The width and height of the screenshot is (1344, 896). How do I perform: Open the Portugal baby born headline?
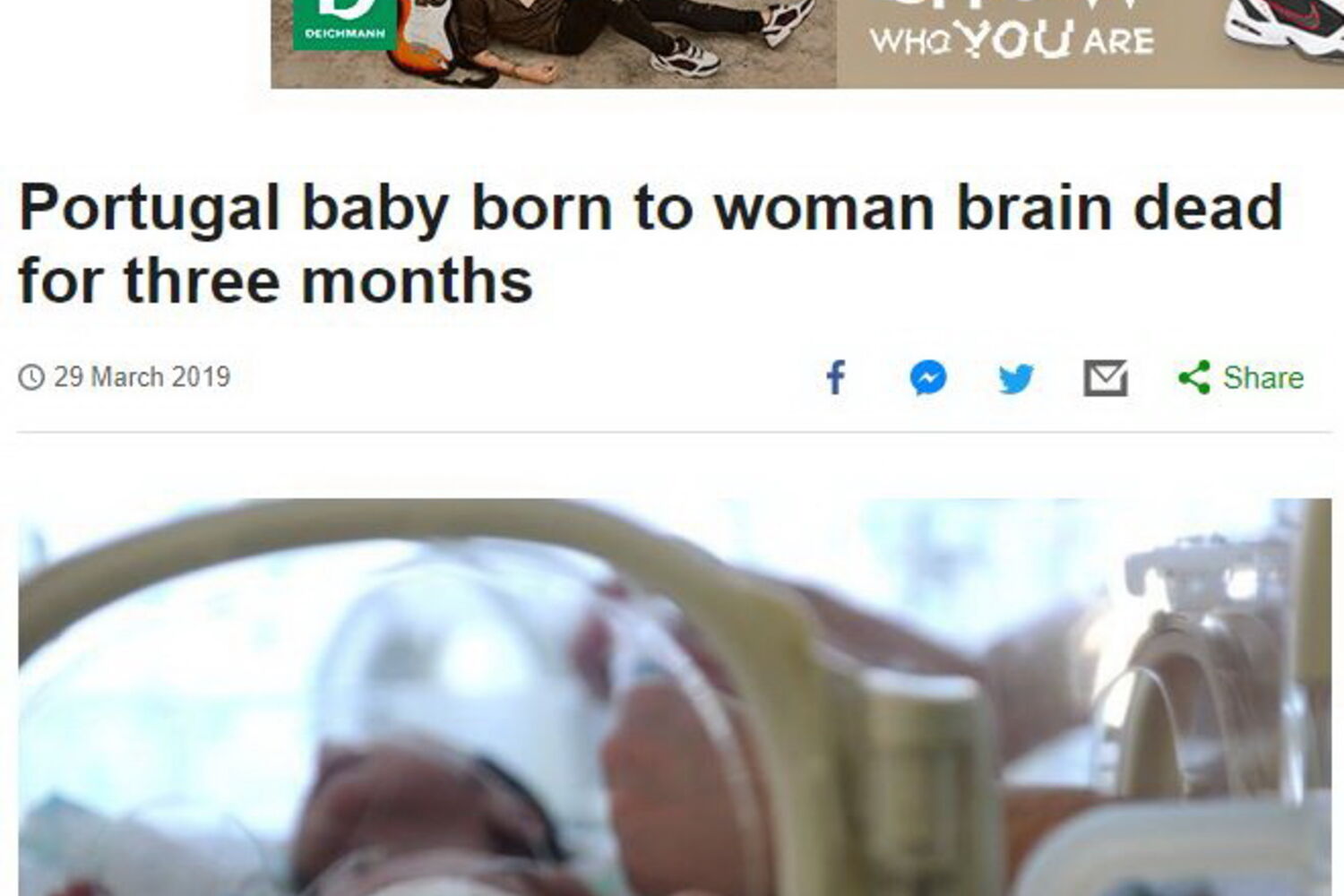(650, 244)
